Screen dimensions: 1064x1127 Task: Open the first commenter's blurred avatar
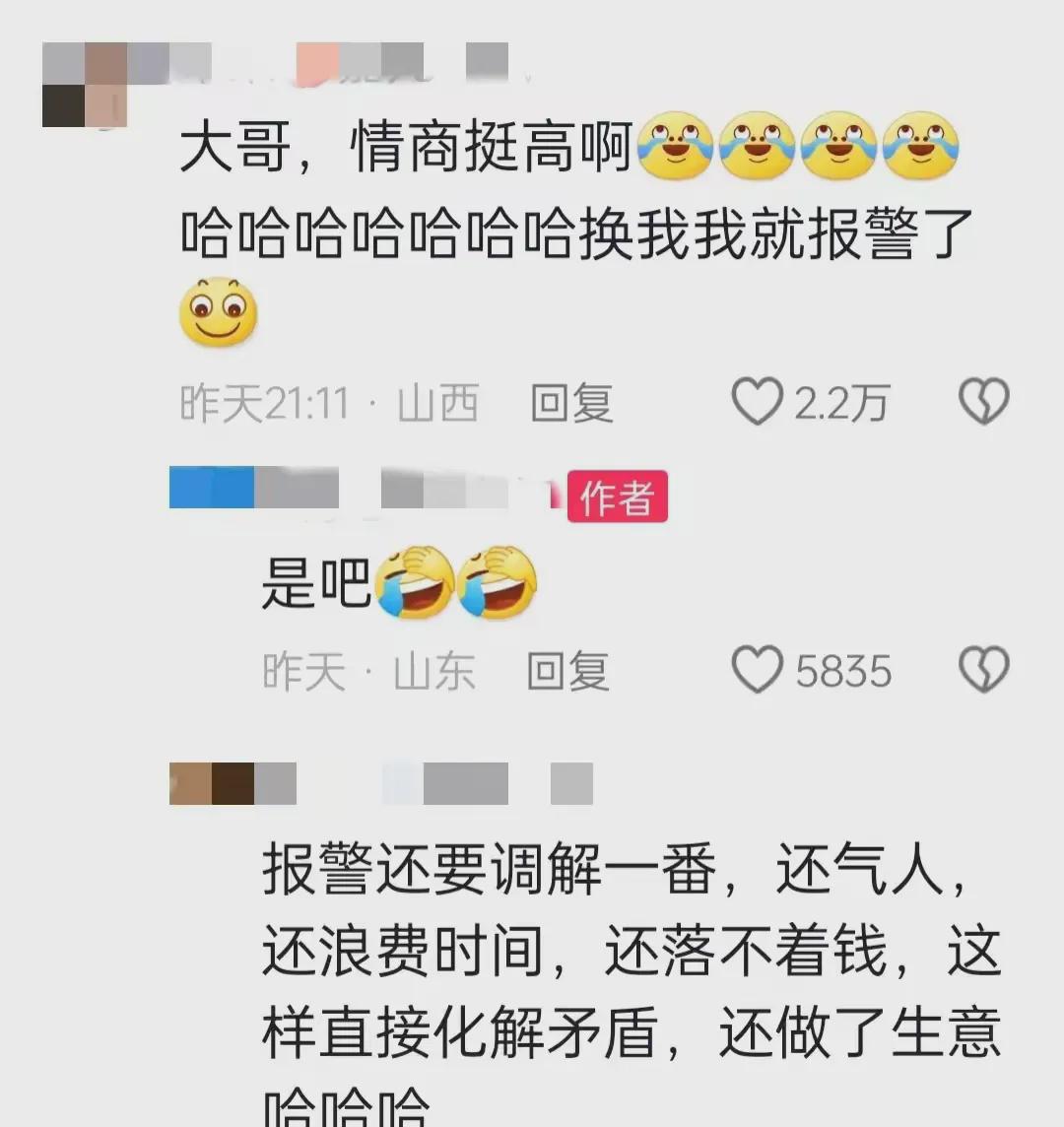[85, 85]
